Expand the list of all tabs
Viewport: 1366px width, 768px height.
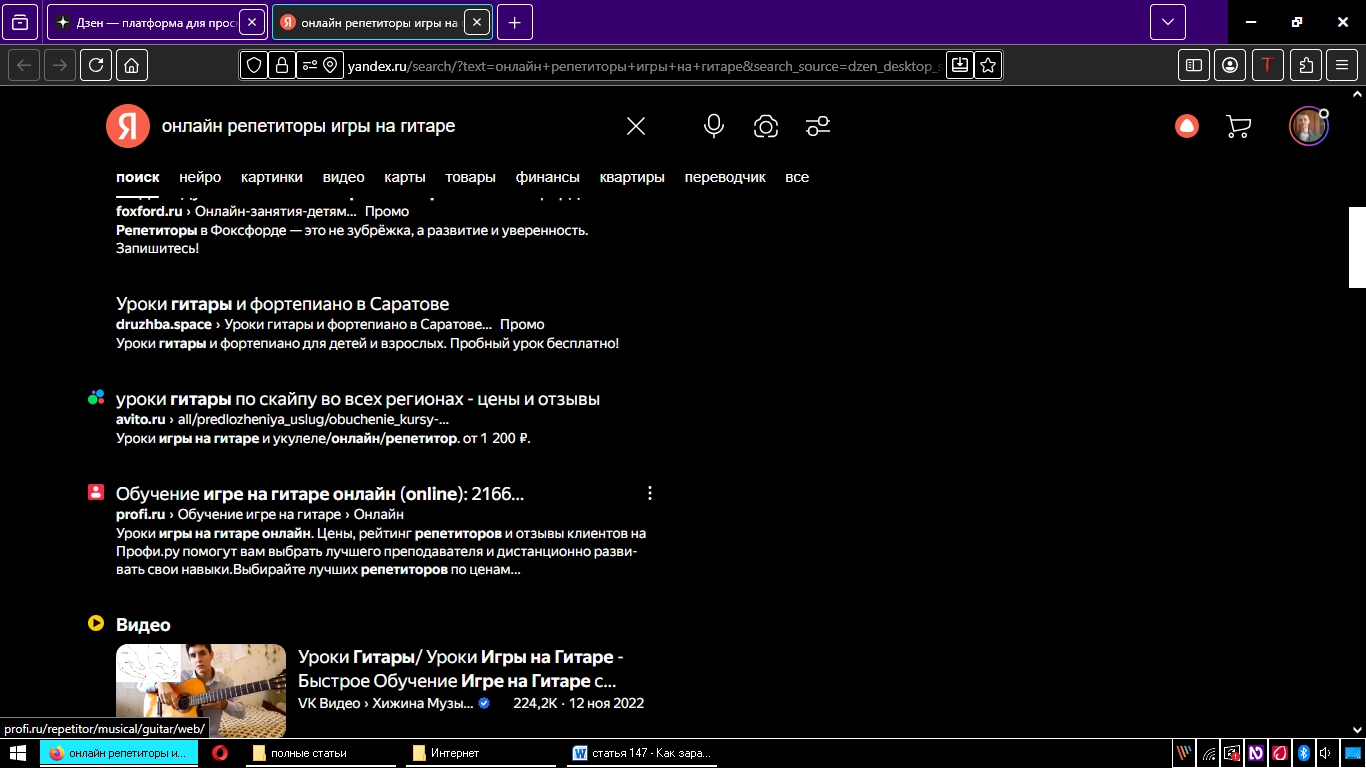click(1167, 22)
